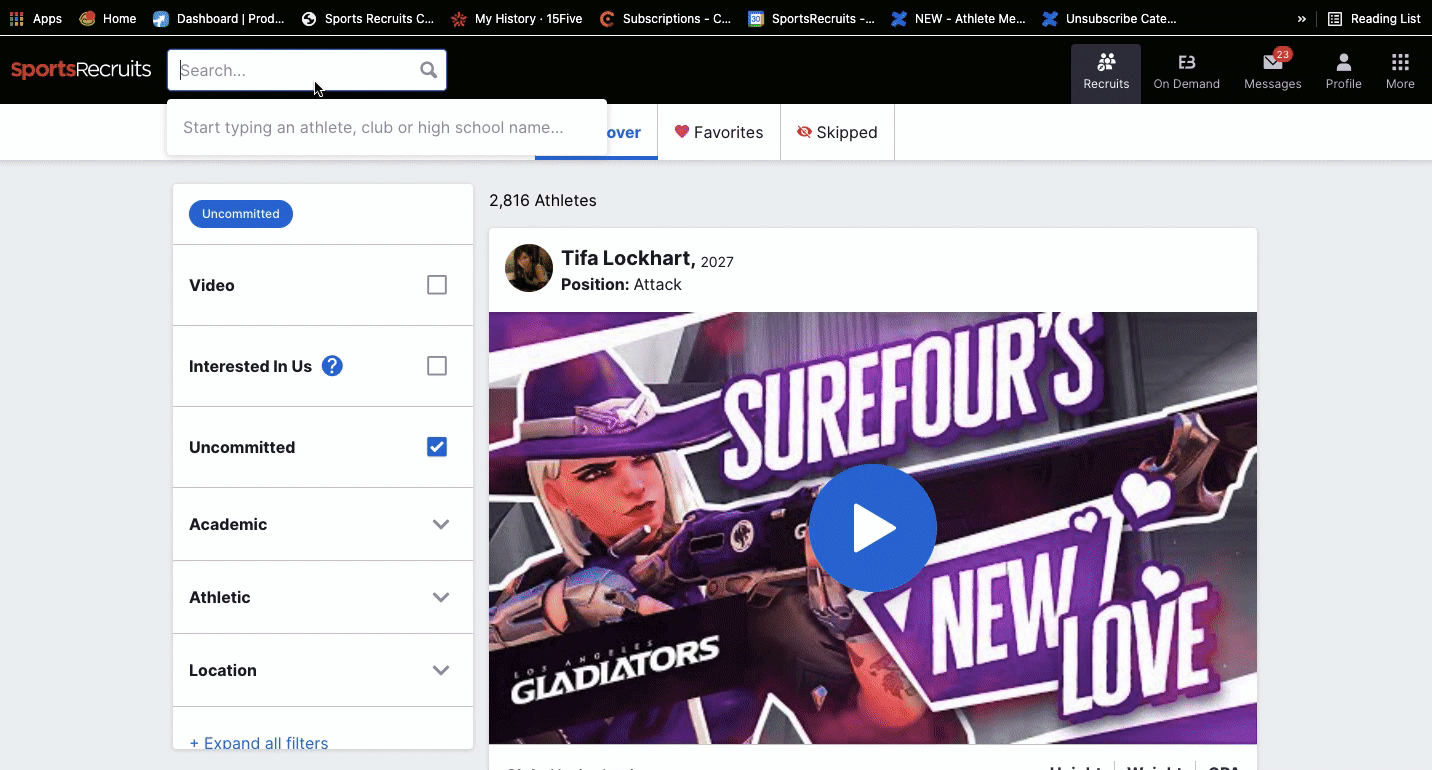Uncheck the Uncommitted filter checkbox
This screenshot has height=770, width=1432.
point(437,447)
